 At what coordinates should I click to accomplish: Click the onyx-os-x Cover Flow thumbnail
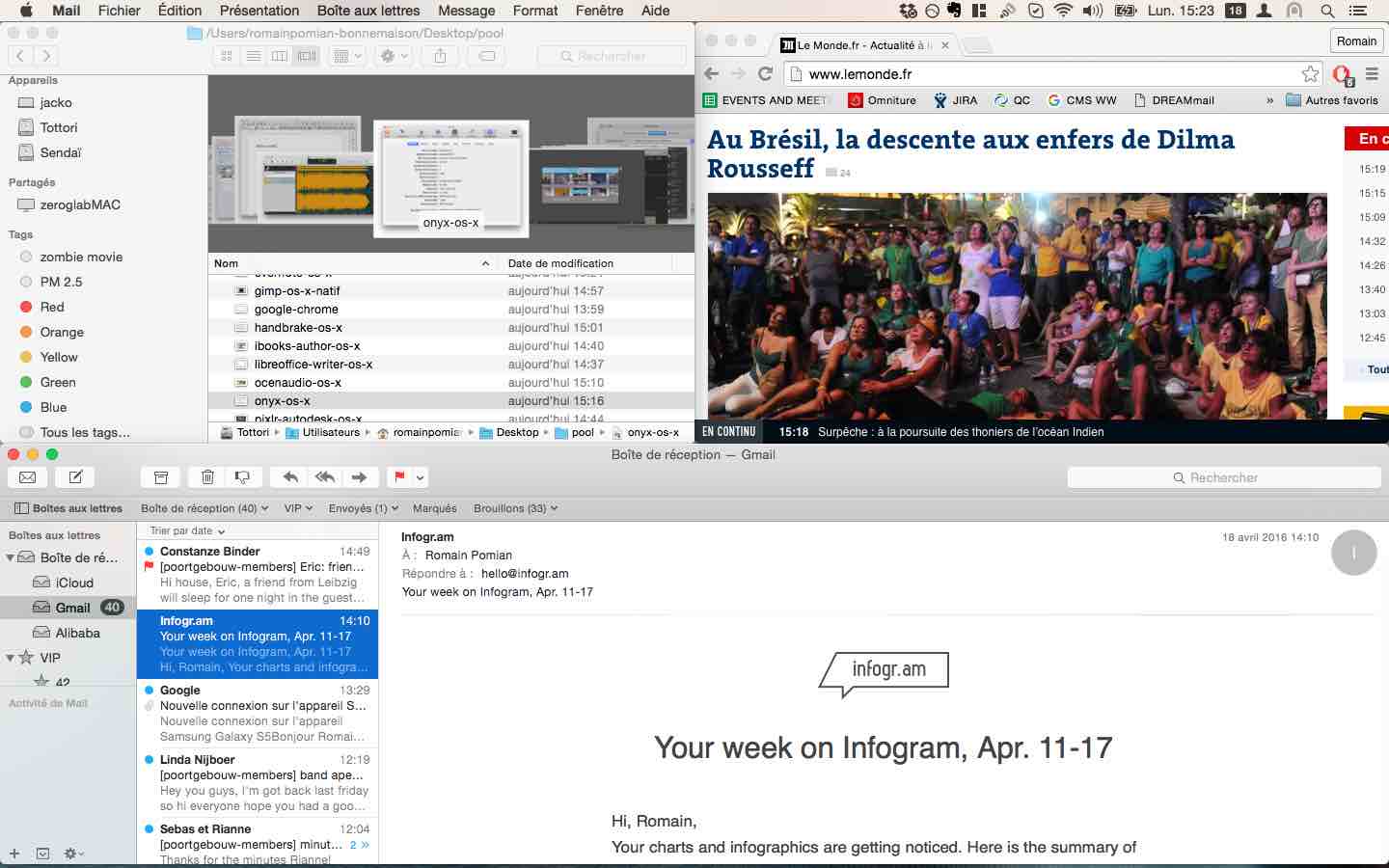tap(450, 177)
